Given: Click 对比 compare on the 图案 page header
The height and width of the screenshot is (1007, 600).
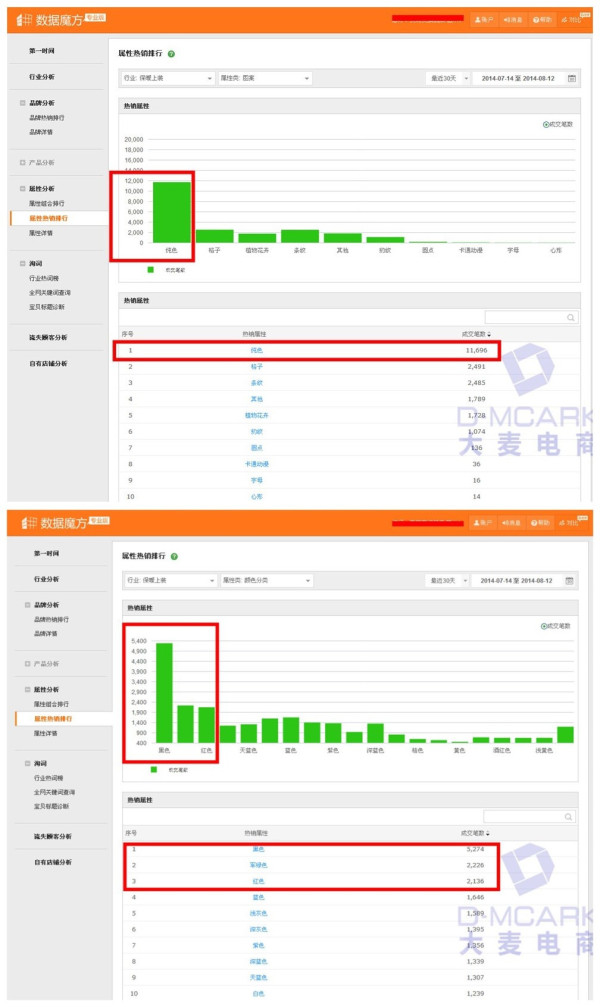Looking at the screenshot, I should [571, 20].
